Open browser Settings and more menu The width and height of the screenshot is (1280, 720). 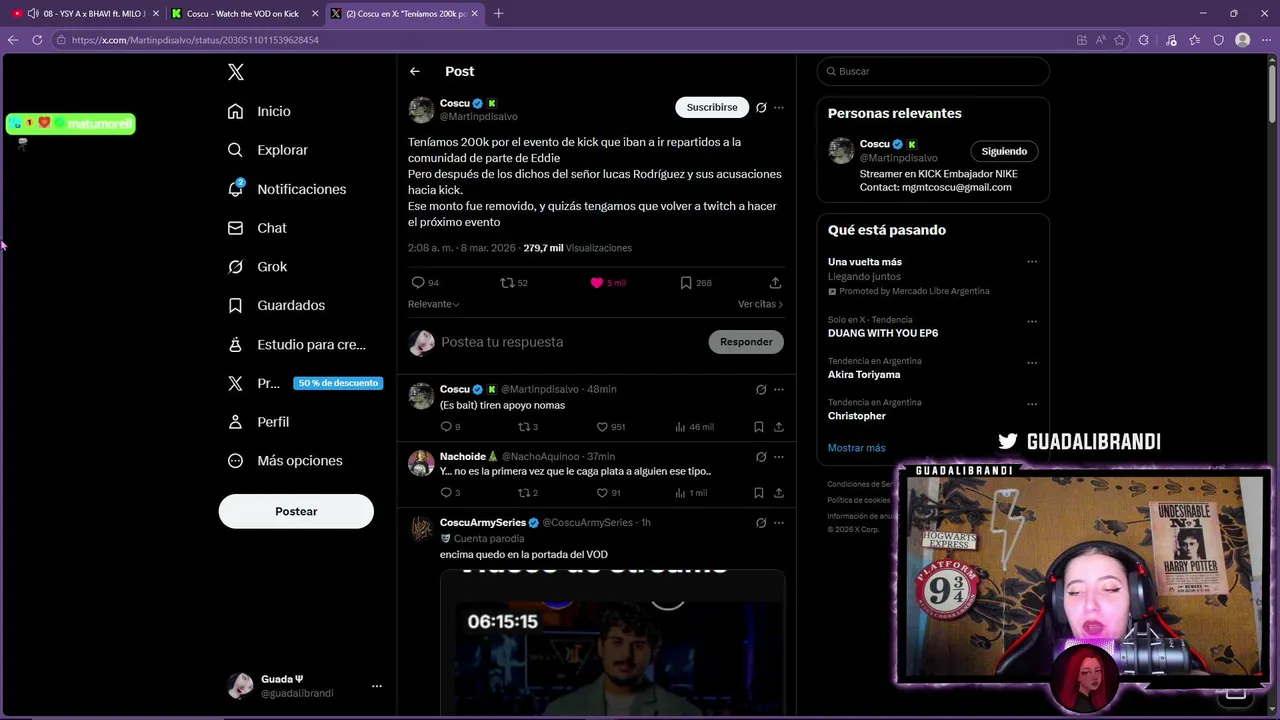click(1265, 40)
